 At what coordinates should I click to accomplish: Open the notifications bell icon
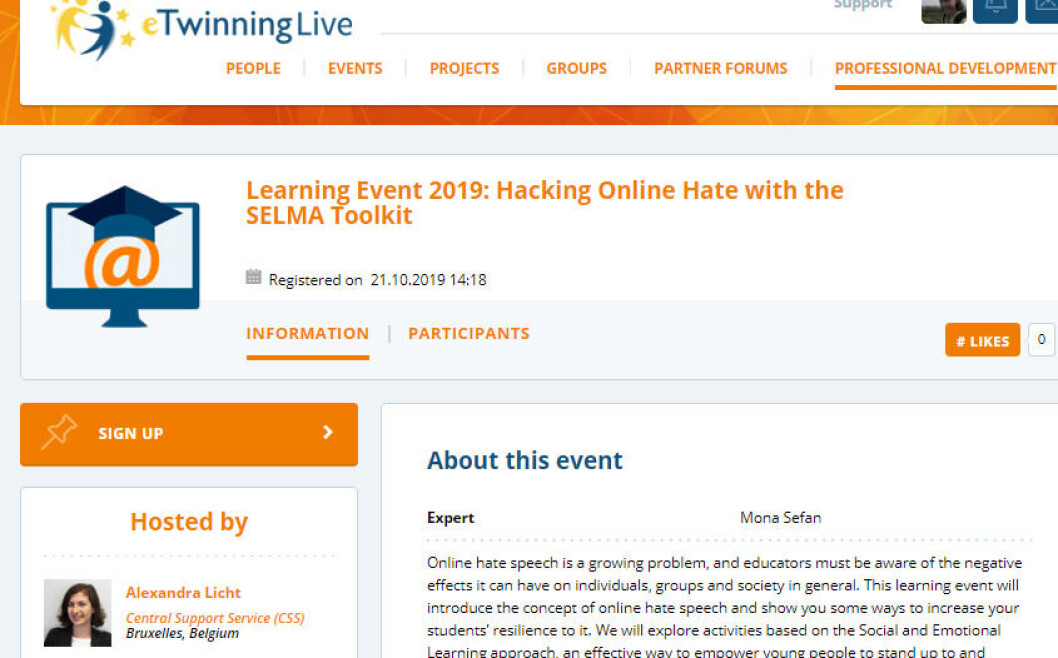(995, 11)
